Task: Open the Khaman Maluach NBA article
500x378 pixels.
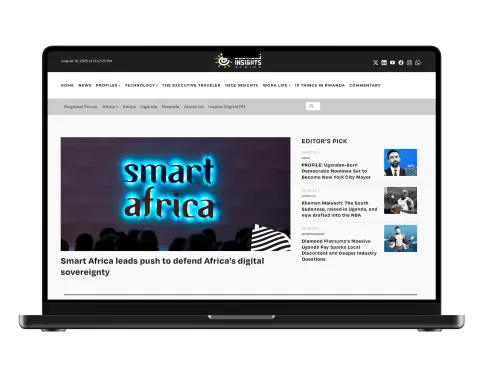Action: (339, 209)
